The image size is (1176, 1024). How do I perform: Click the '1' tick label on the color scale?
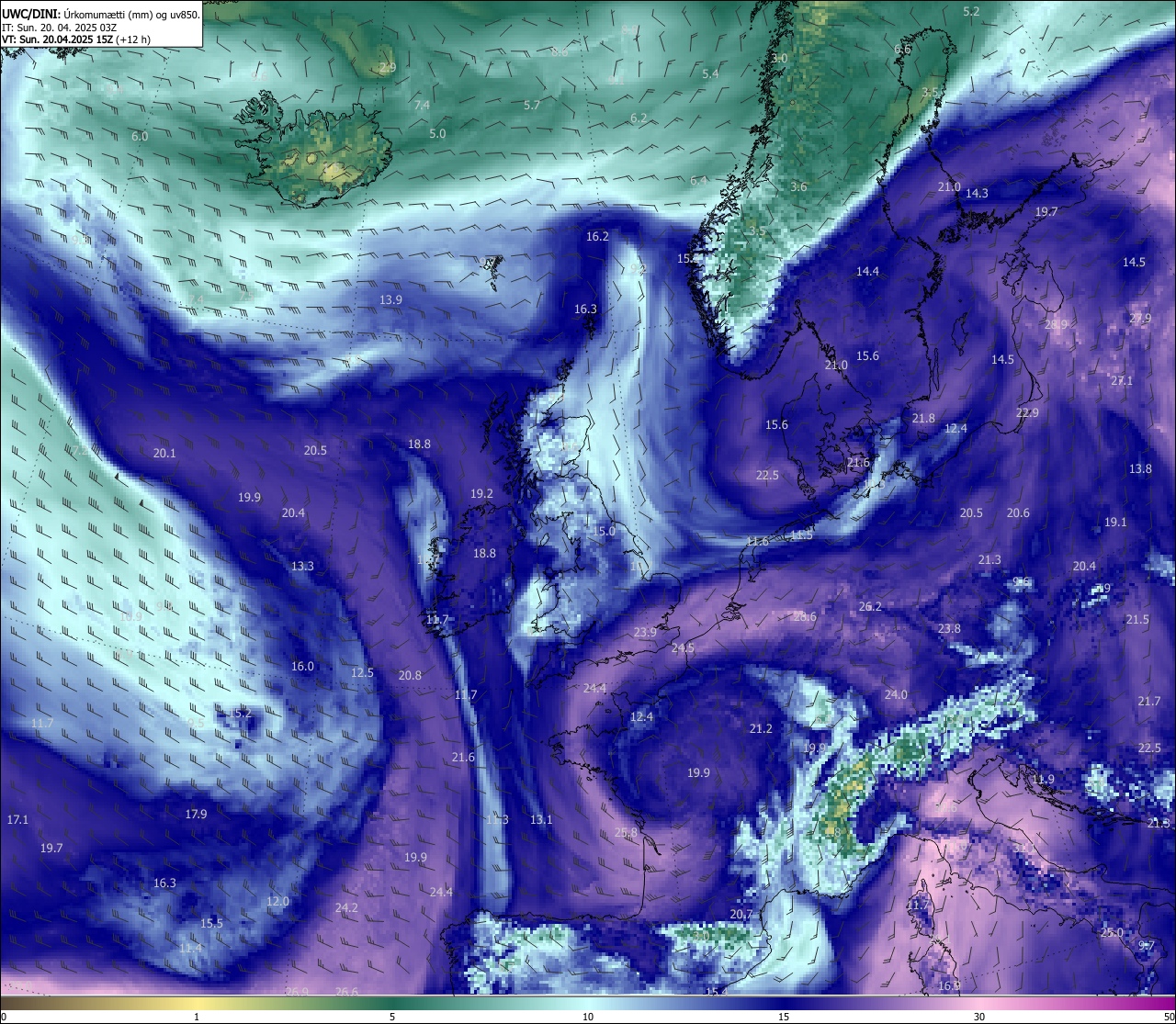click(x=197, y=1017)
